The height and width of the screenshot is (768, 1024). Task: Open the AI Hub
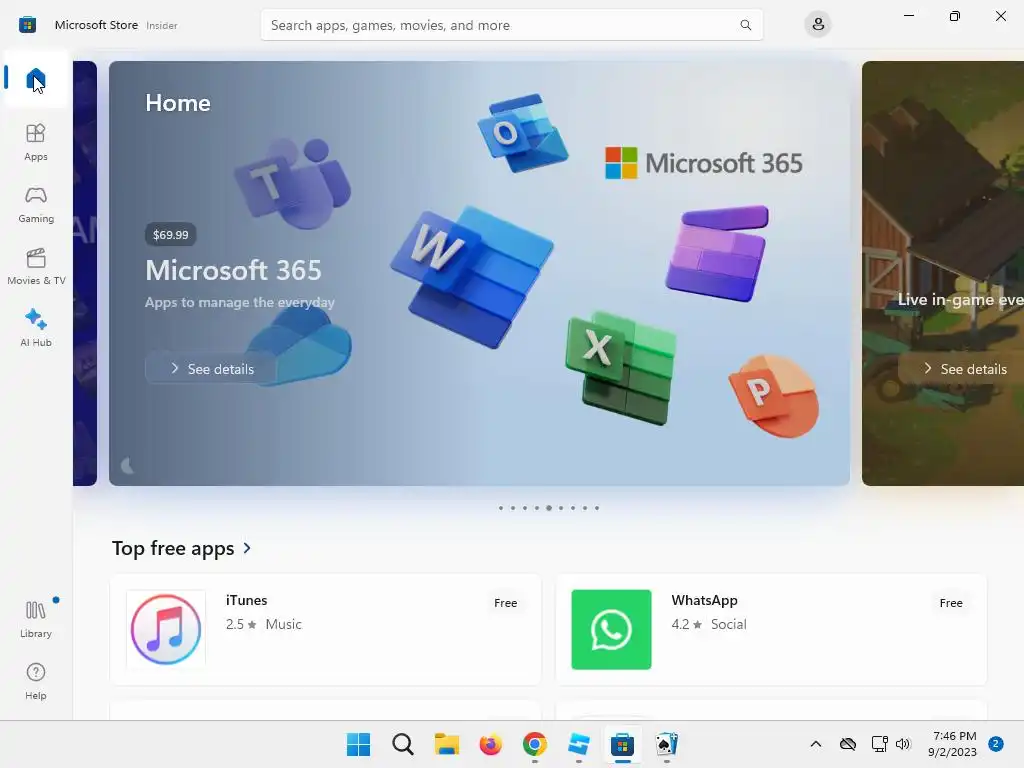pos(36,328)
